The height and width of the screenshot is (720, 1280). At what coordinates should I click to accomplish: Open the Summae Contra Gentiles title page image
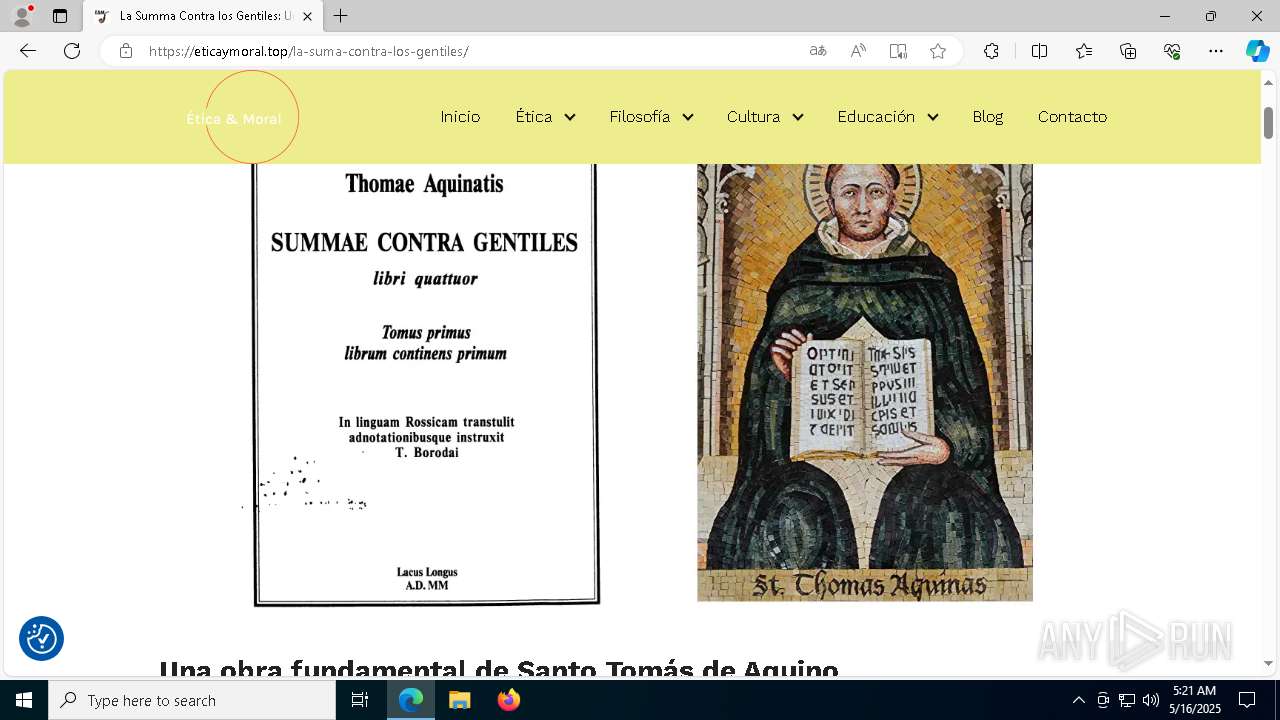click(426, 386)
